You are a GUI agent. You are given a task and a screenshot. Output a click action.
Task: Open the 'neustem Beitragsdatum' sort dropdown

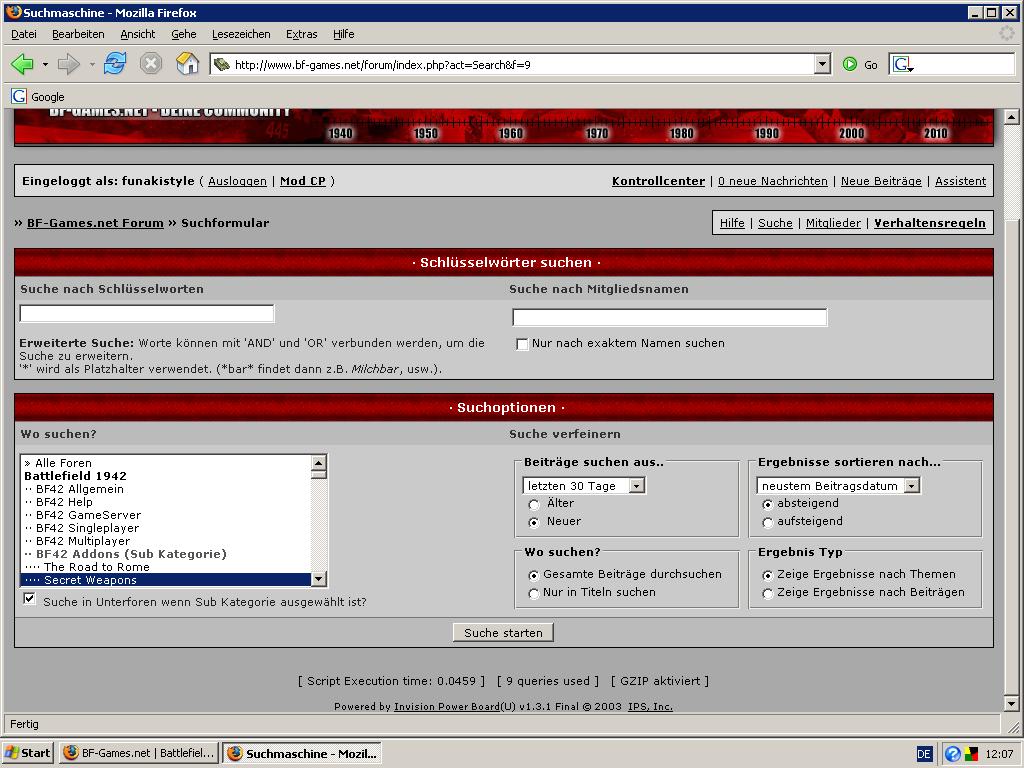[839, 485]
